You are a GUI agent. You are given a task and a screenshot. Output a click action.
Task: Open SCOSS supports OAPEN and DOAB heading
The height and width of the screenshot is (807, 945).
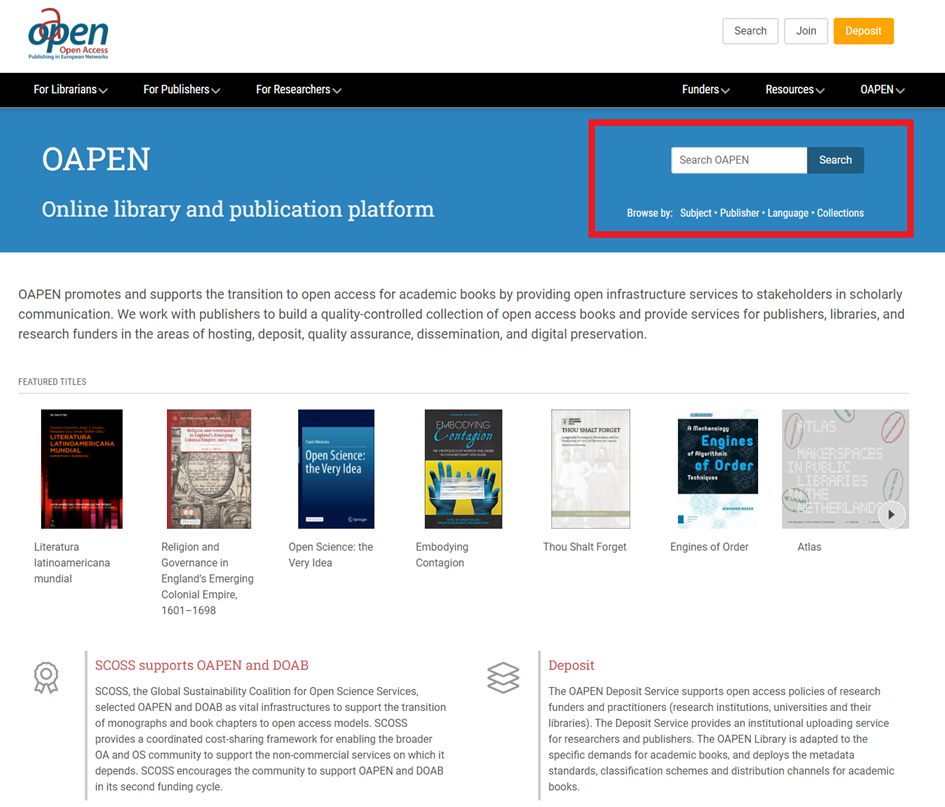[202, 665]
